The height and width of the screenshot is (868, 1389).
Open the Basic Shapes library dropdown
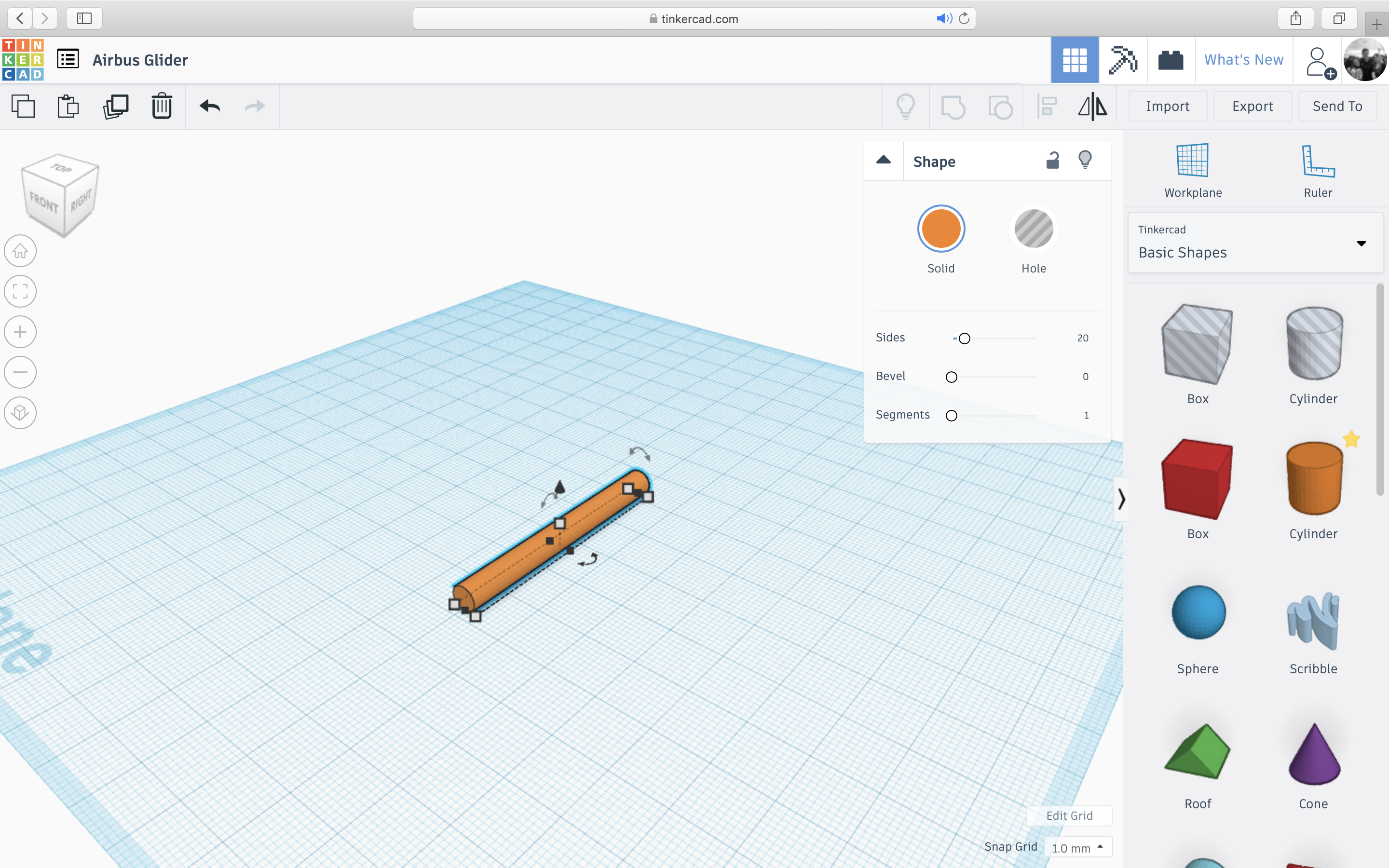[x=1255, y=242]
